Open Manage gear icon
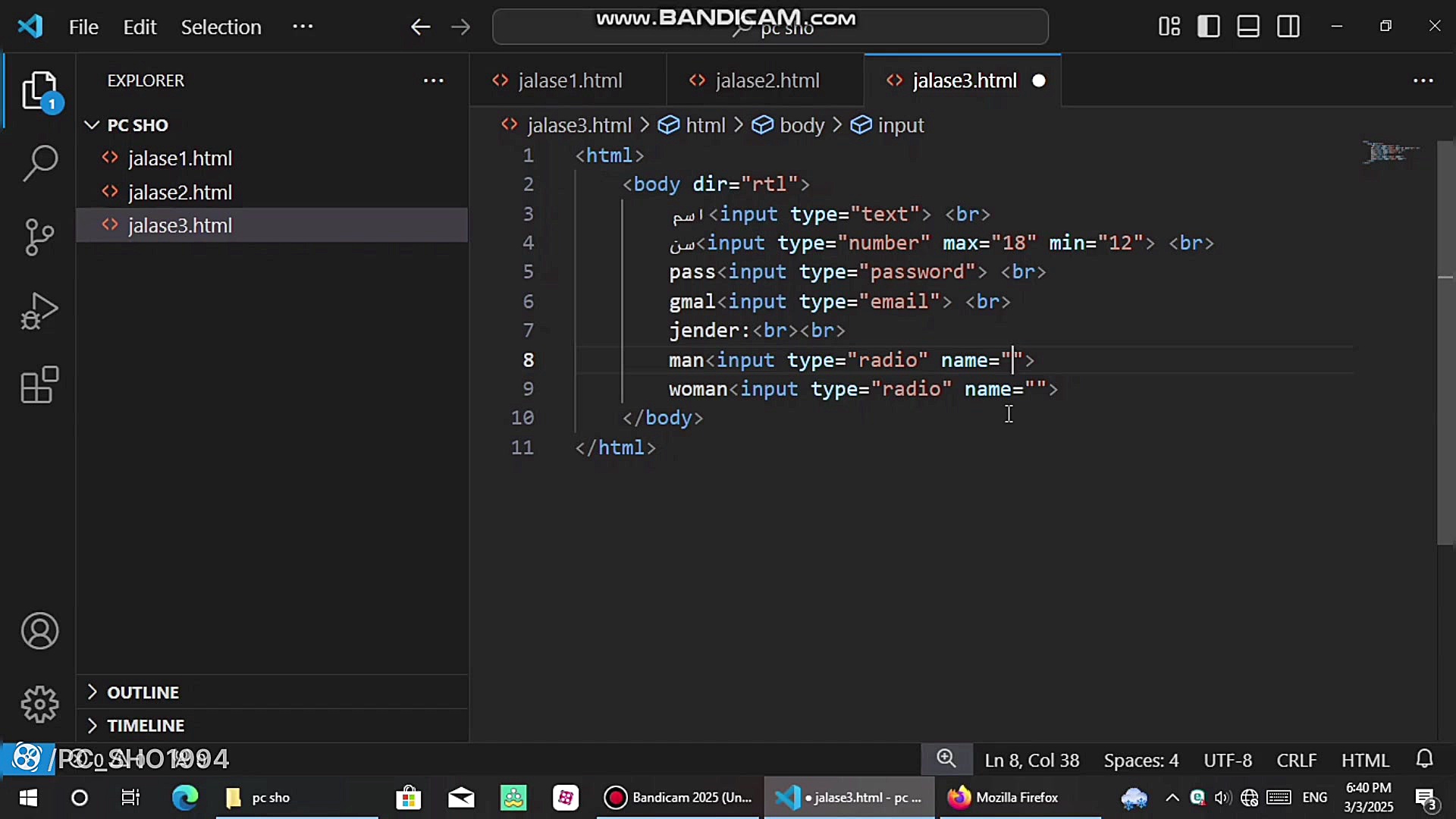Screen dimensions: 1456x819 (x=39, y=704)
